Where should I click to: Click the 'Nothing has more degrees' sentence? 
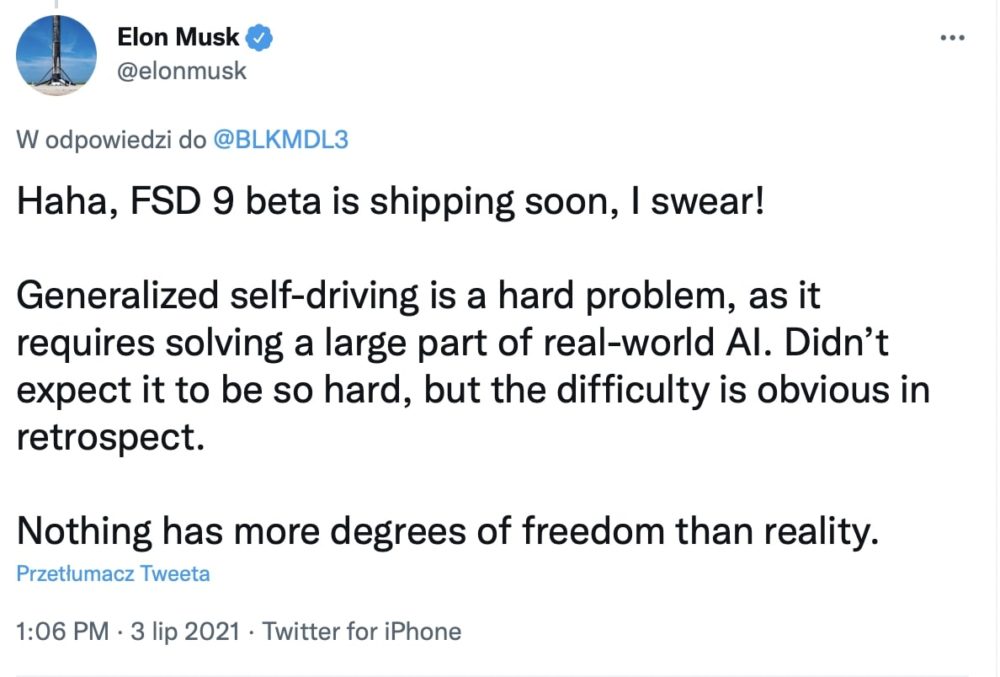(448, 531)
